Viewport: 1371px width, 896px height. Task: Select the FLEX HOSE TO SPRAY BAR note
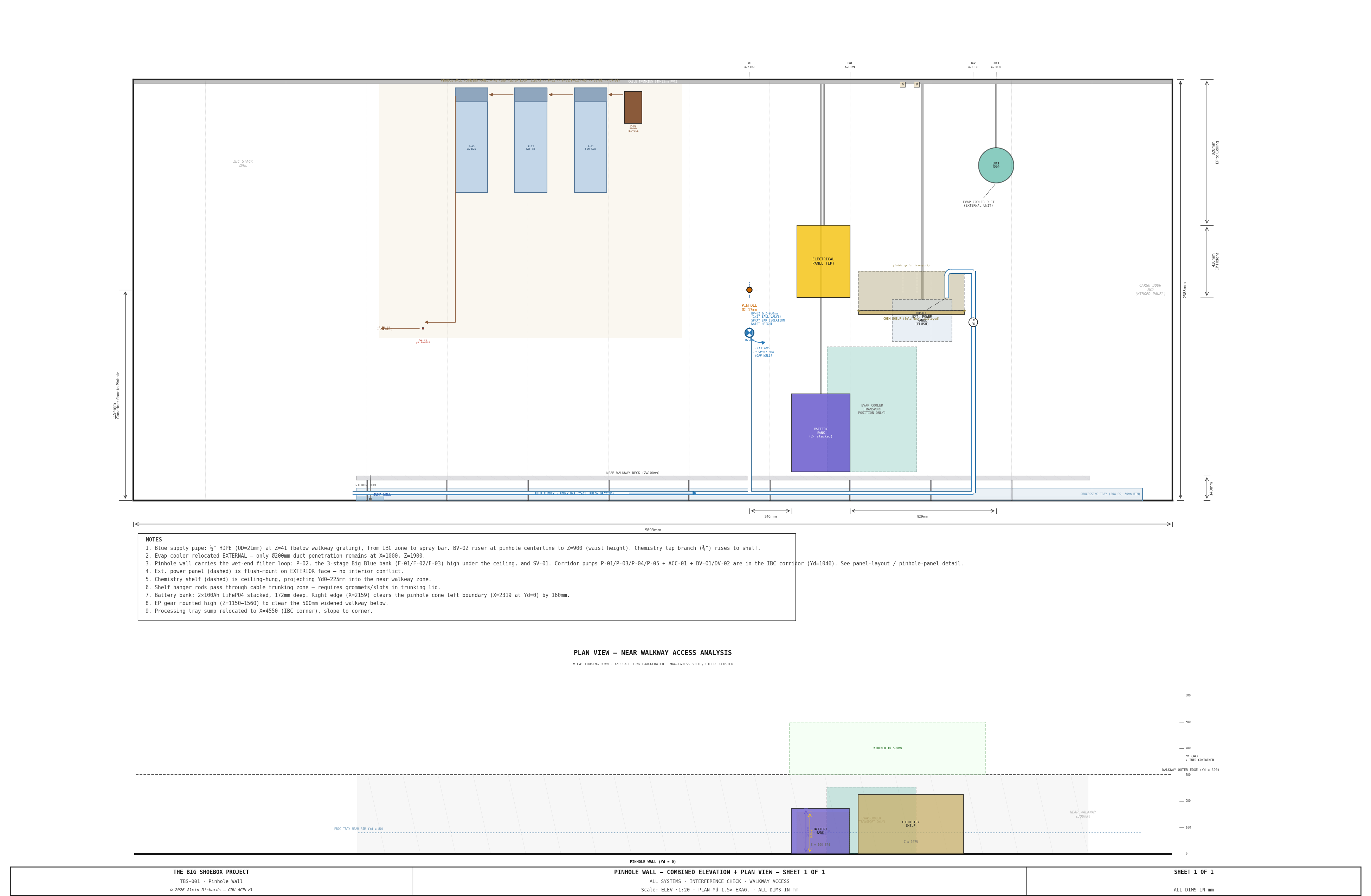pos(763,352)
